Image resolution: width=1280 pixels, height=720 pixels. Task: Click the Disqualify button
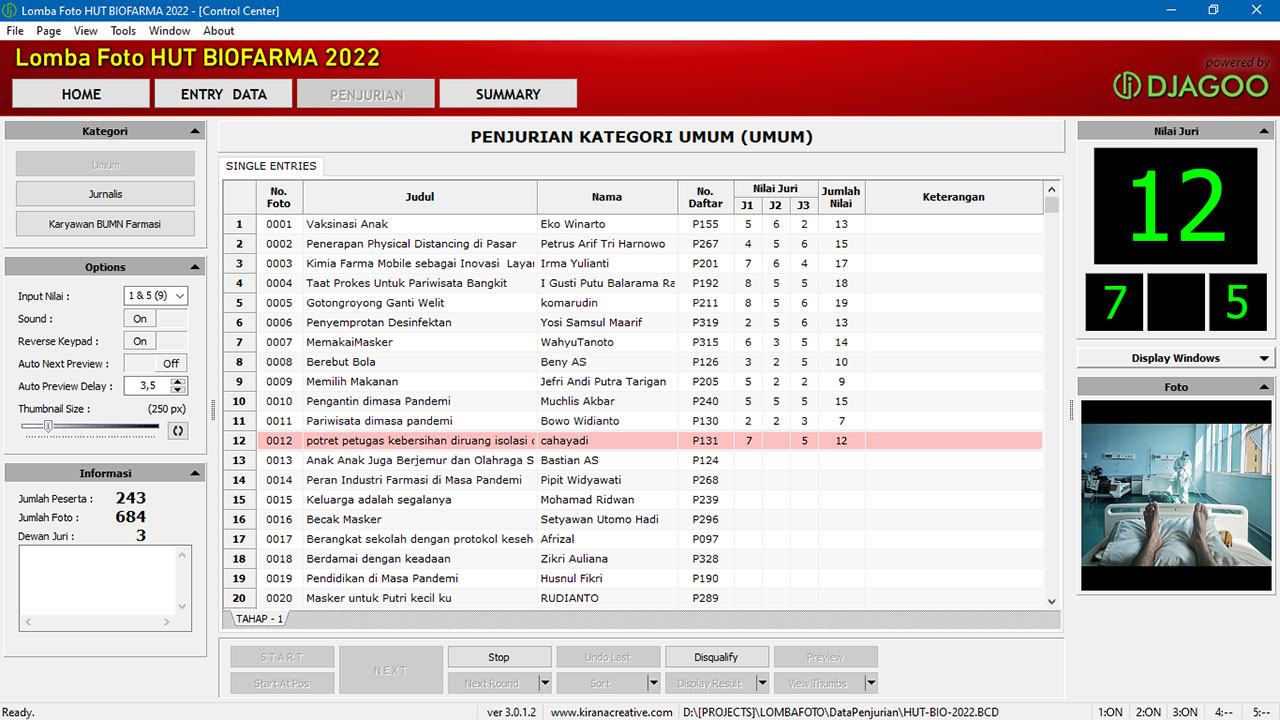click(x=716, y=657)
